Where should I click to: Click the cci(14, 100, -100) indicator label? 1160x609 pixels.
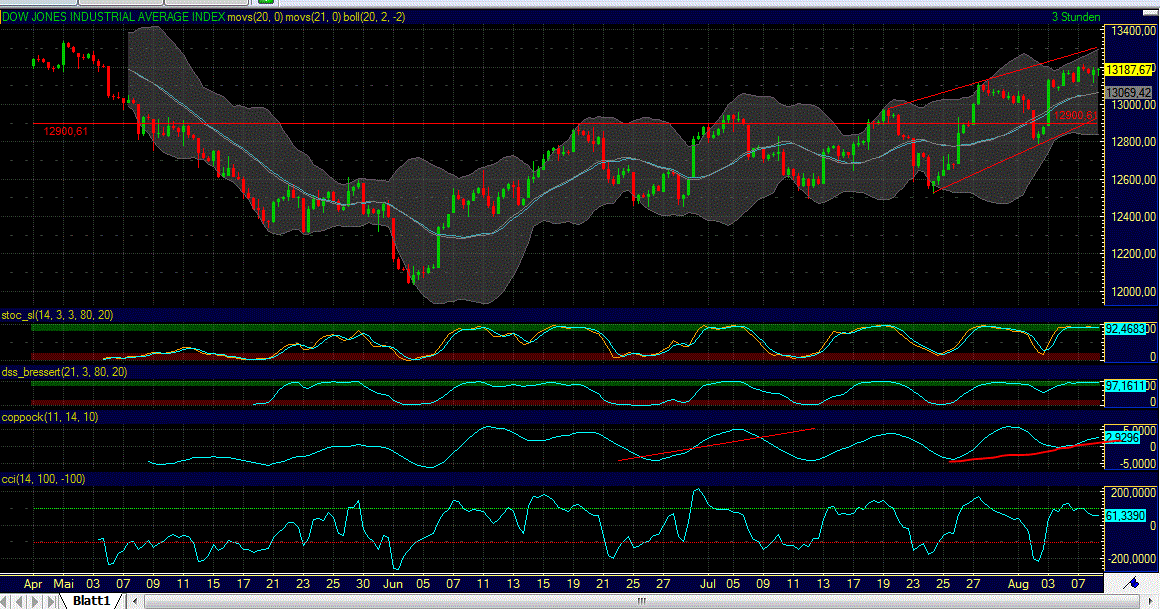pyautogui.click(x=43, y=480)
